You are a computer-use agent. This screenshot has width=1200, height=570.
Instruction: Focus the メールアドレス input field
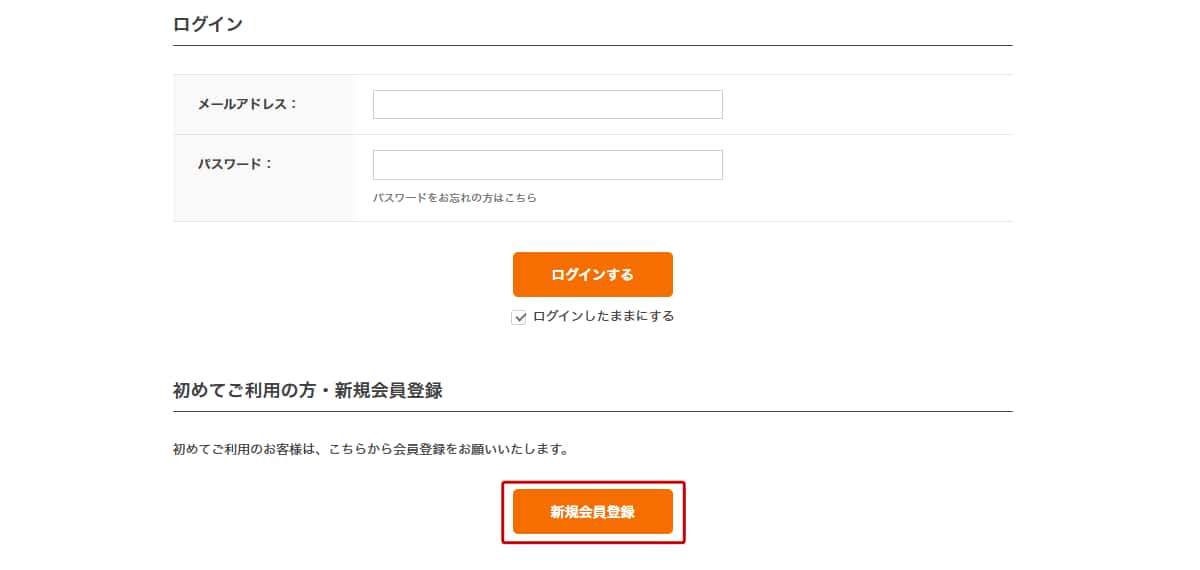[x=547, y=104]
